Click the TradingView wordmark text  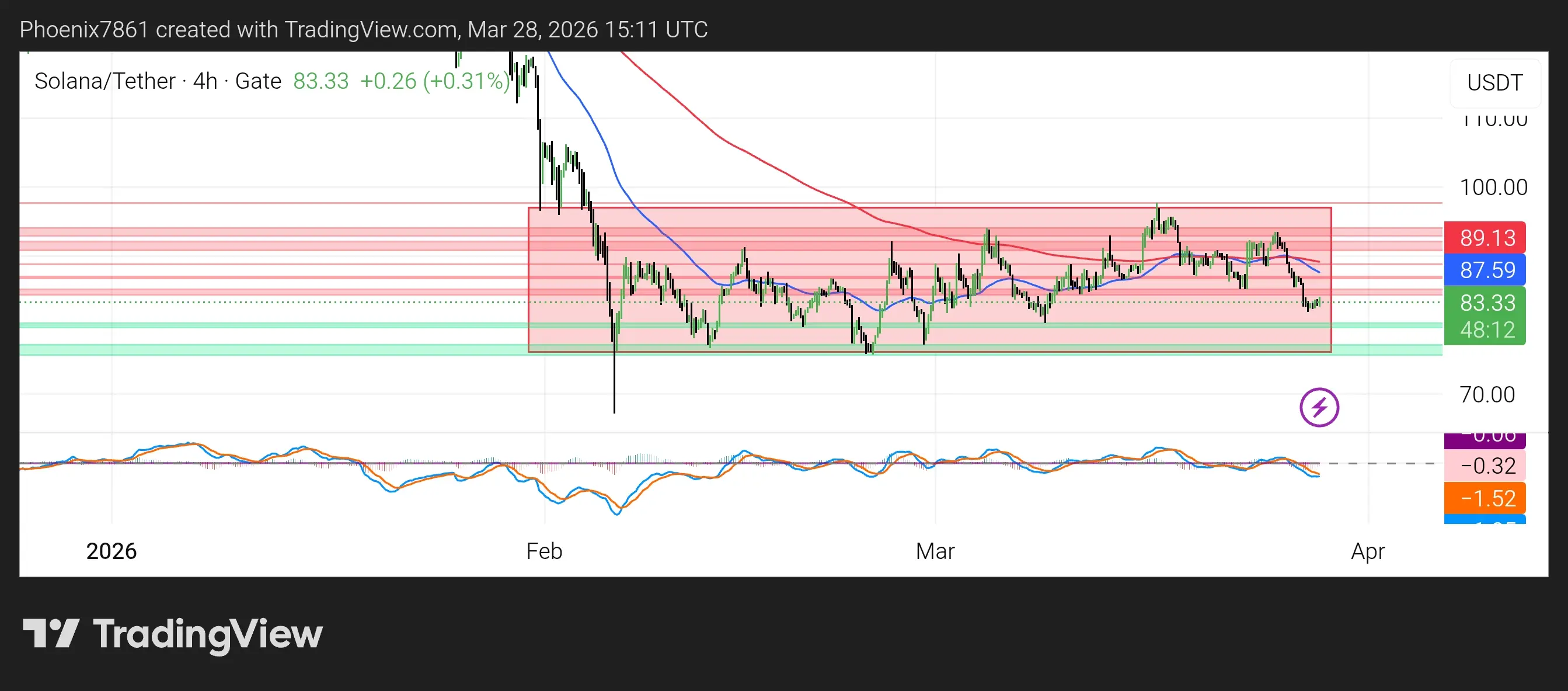[208, 633]
